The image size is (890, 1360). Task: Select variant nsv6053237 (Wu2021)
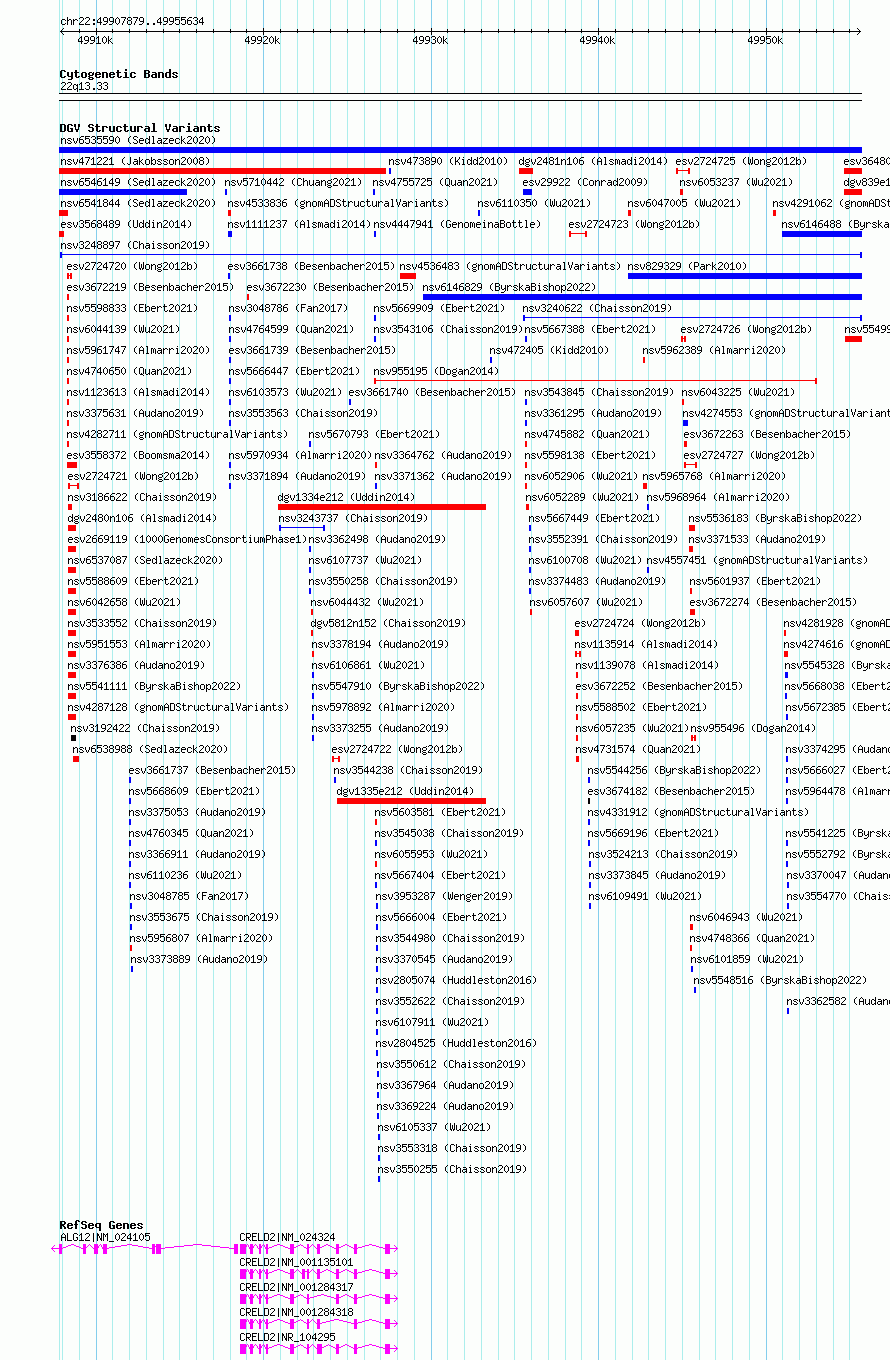pyautogui.click(x=736, y=182)
